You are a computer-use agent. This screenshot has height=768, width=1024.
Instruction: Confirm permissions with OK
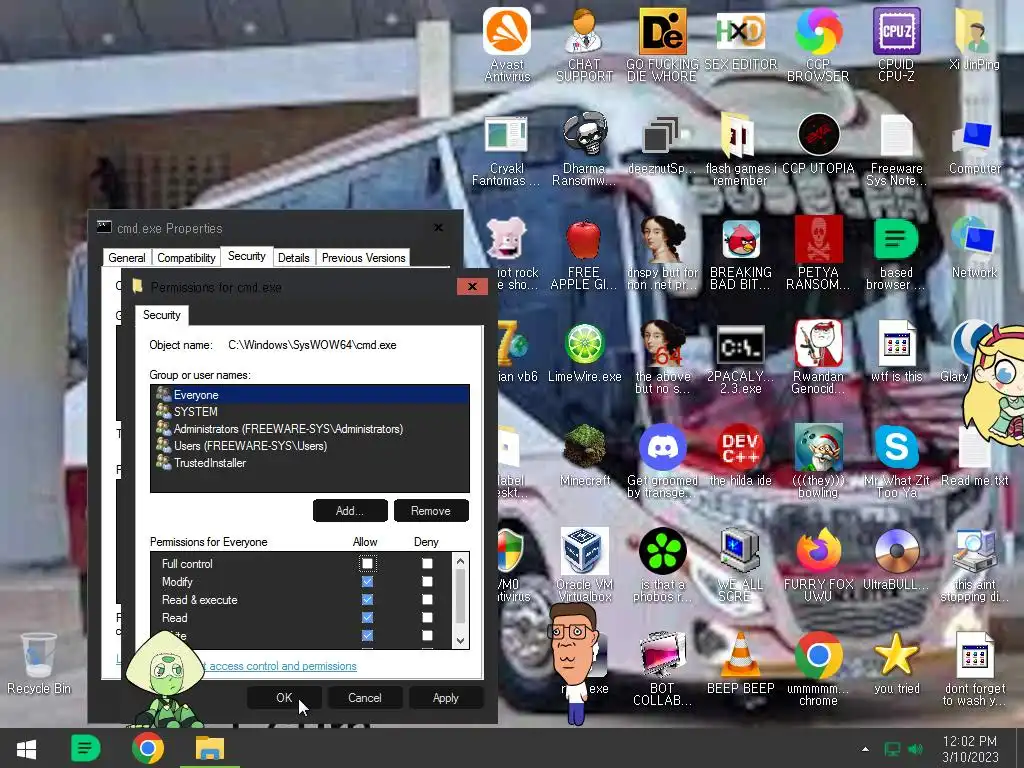[x=283, y=697]
